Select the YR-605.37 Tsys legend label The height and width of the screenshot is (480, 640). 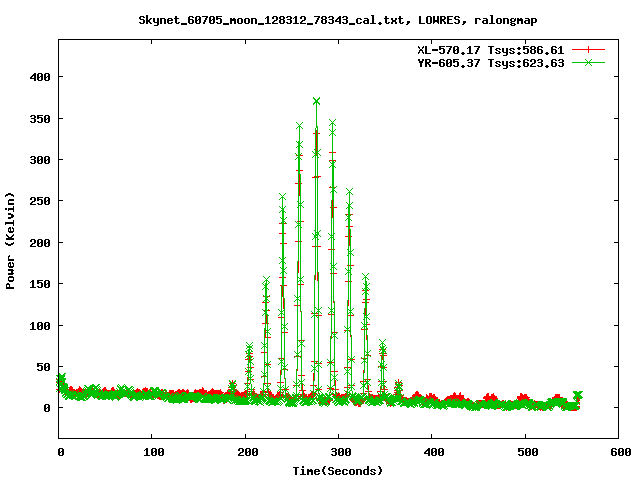tap(490, 63)
